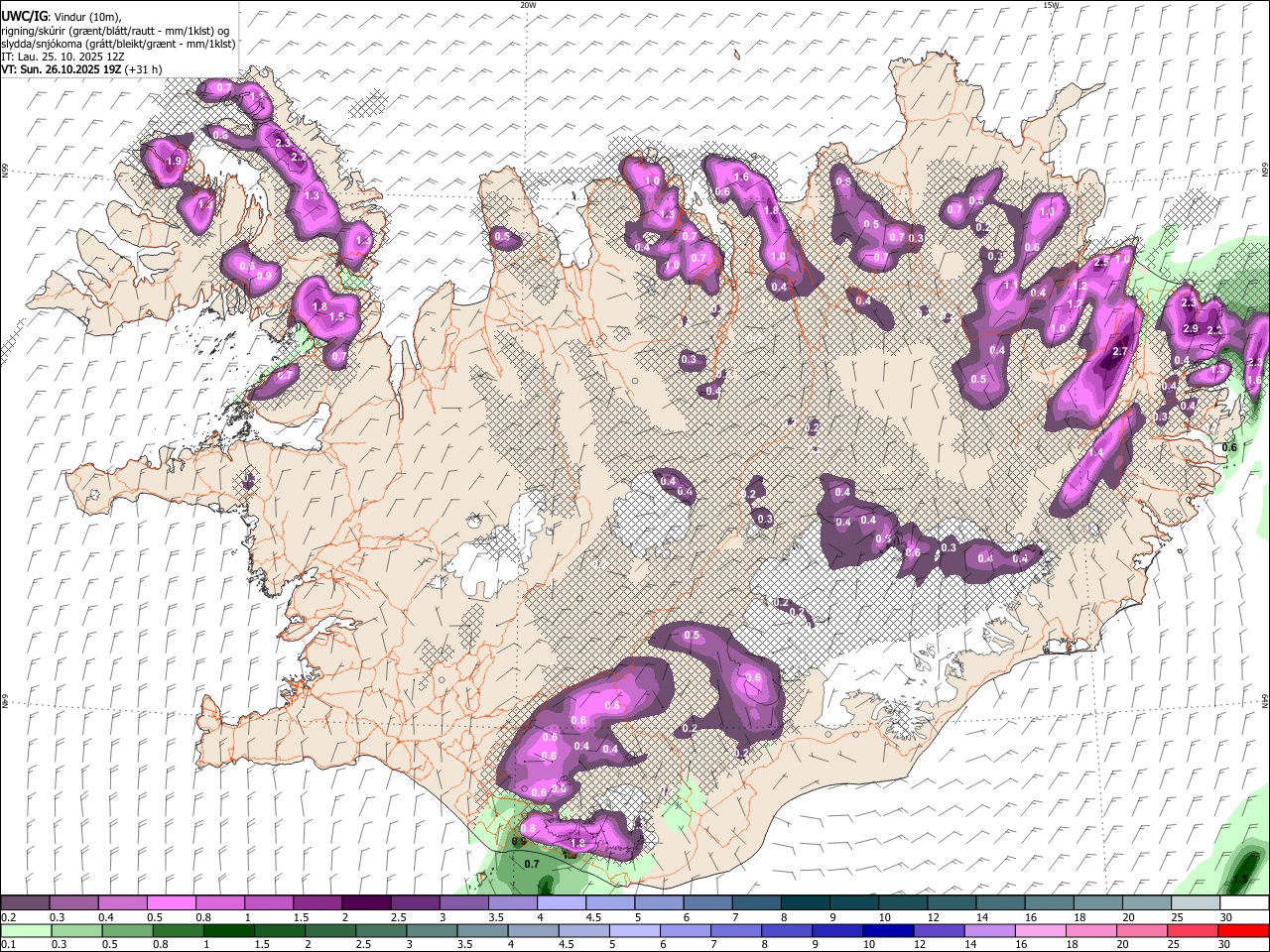
Task: Click the black "0.9" rain value at south coast
Action: pos(519,841)
